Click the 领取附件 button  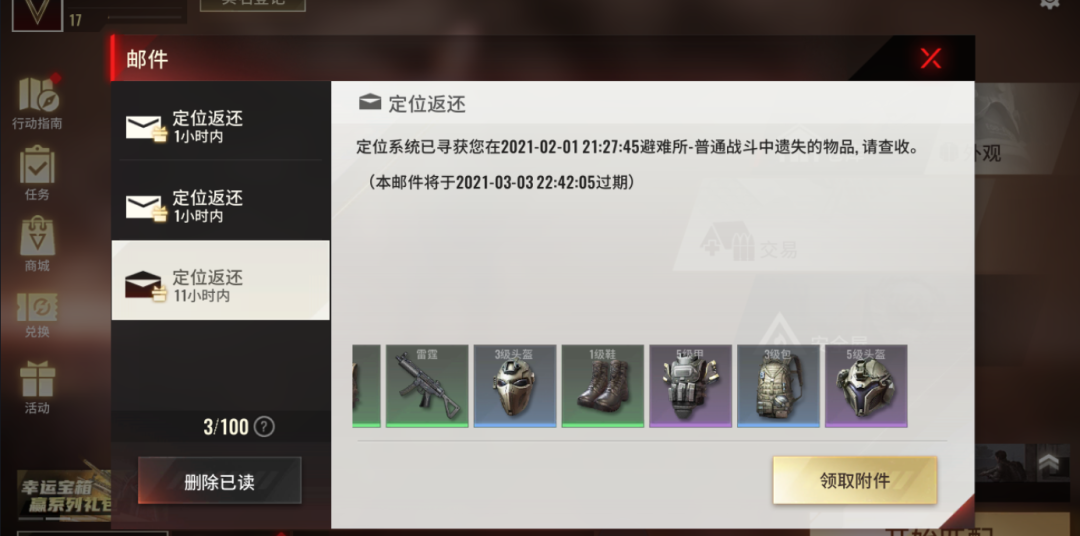855,480
